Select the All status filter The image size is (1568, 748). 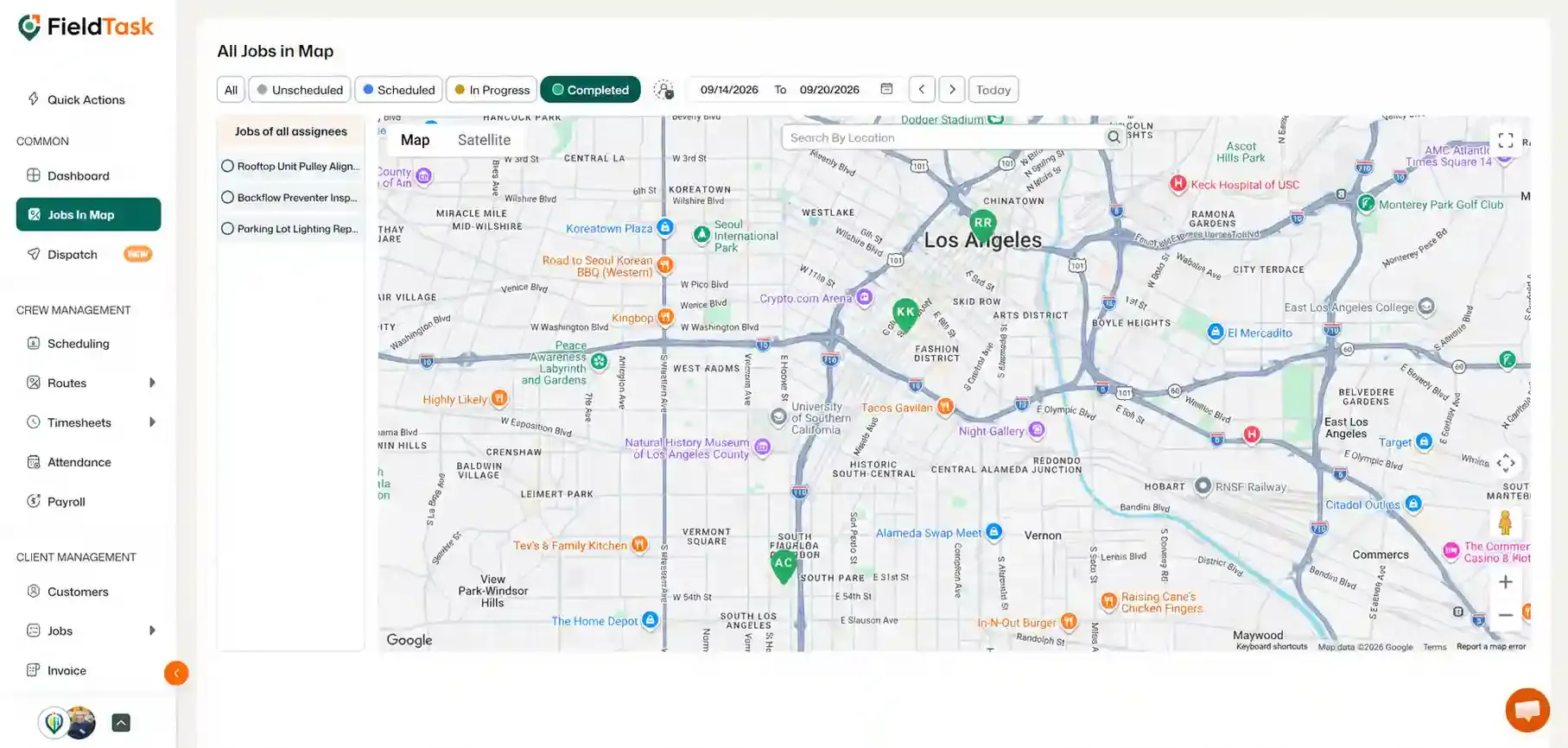coord(231,90)
